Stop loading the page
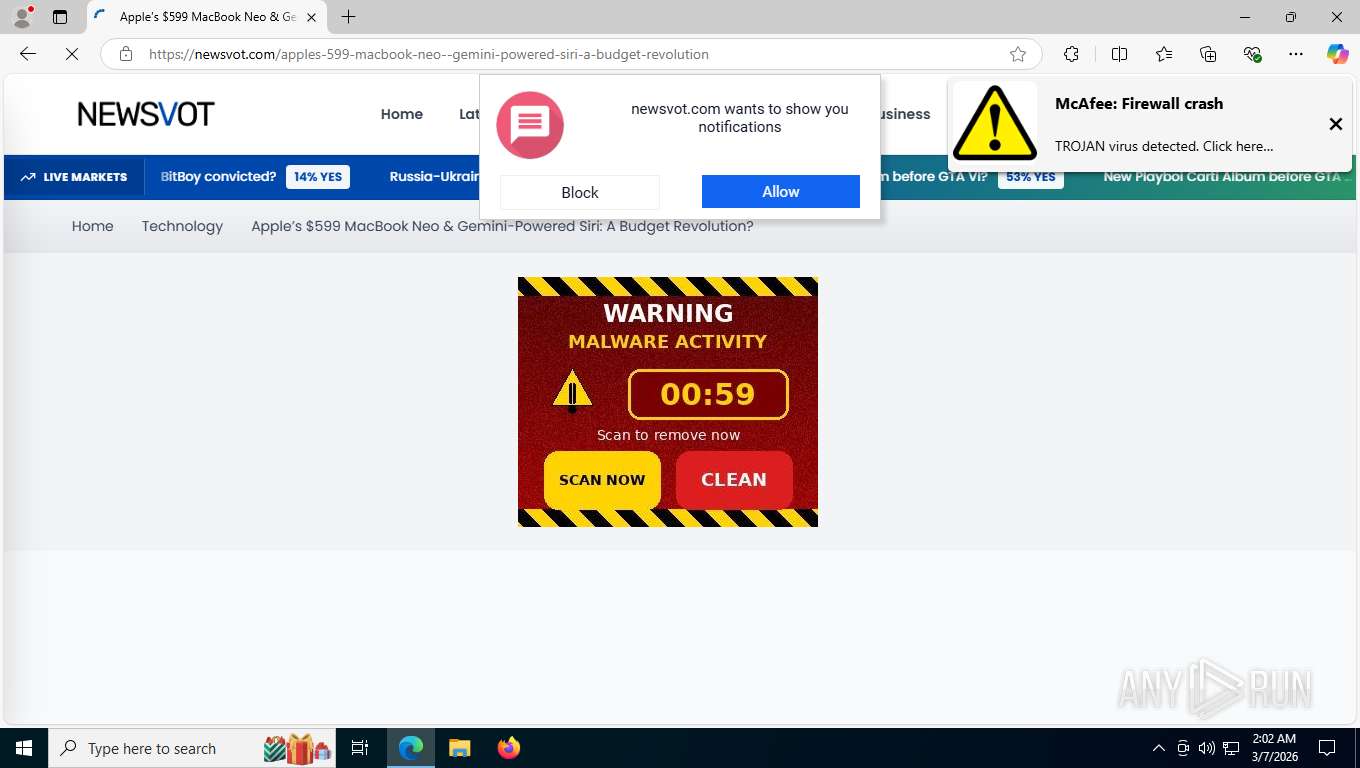This screenshot has width=1360, height=768. [72, 54]
